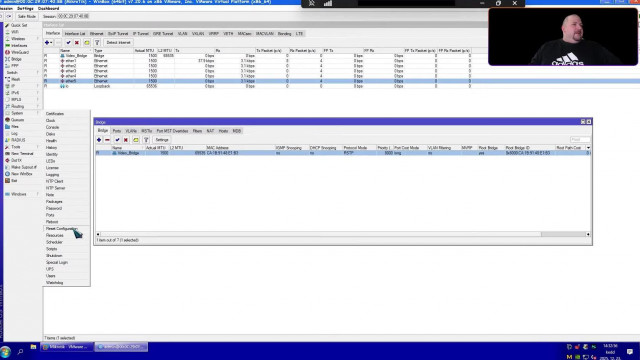Expand the IPv6 submenu in sidebar
The width and height of the screenshot is (640, 360).
coord(38,93)
